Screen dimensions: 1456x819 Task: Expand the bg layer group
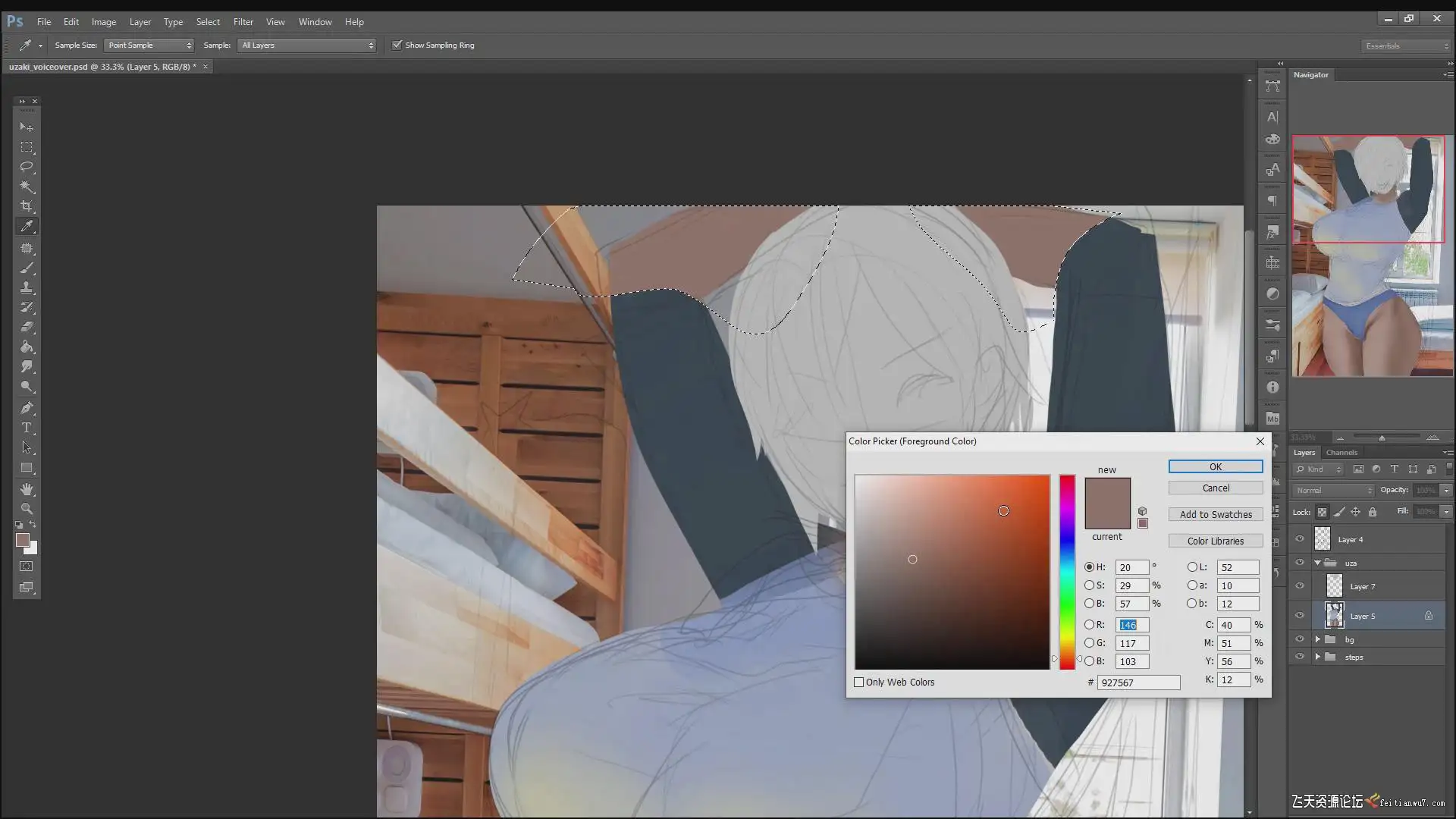tap(1318, 639)
